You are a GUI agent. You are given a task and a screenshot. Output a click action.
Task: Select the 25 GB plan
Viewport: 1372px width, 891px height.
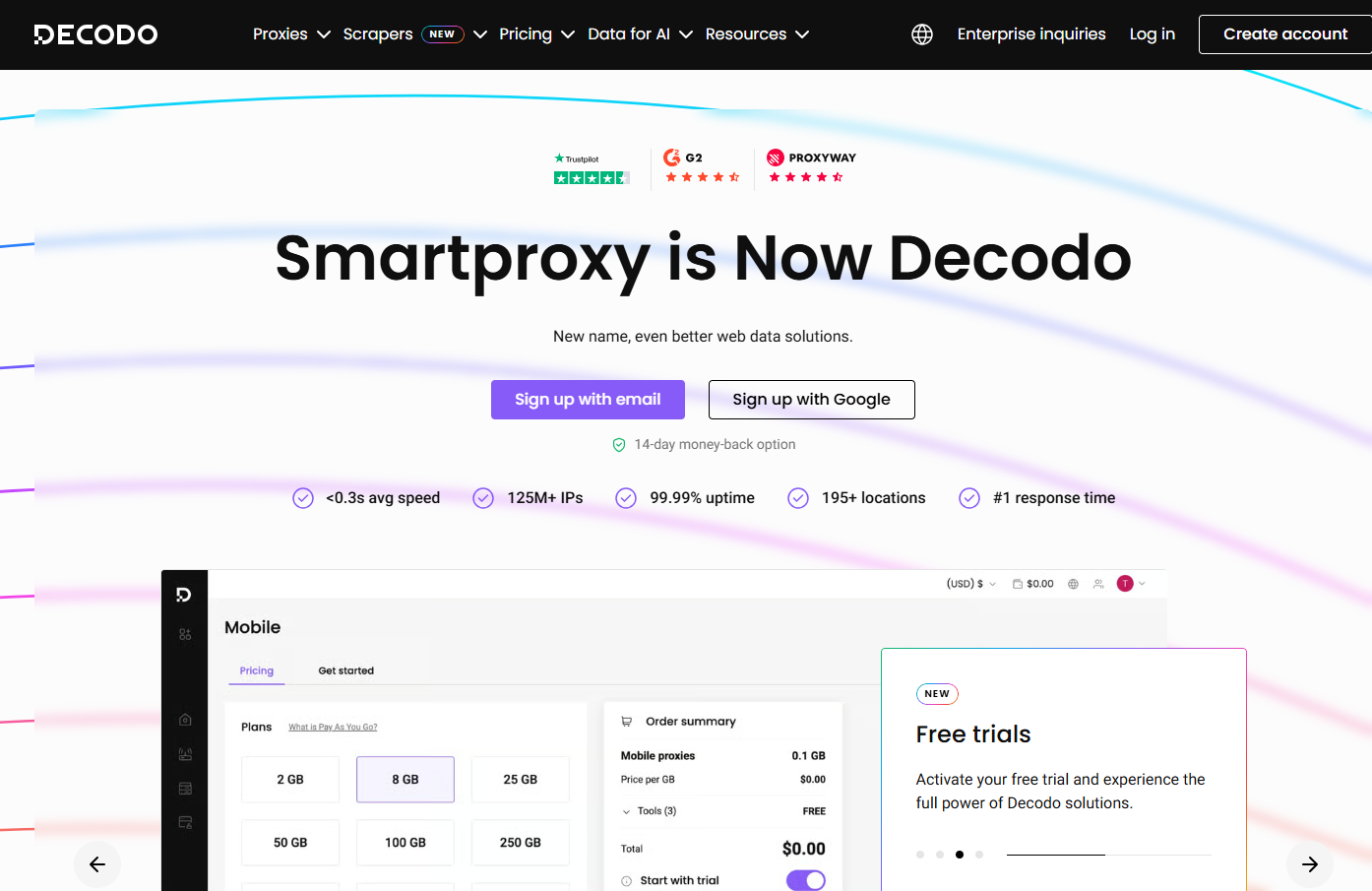tap(521, 780)
